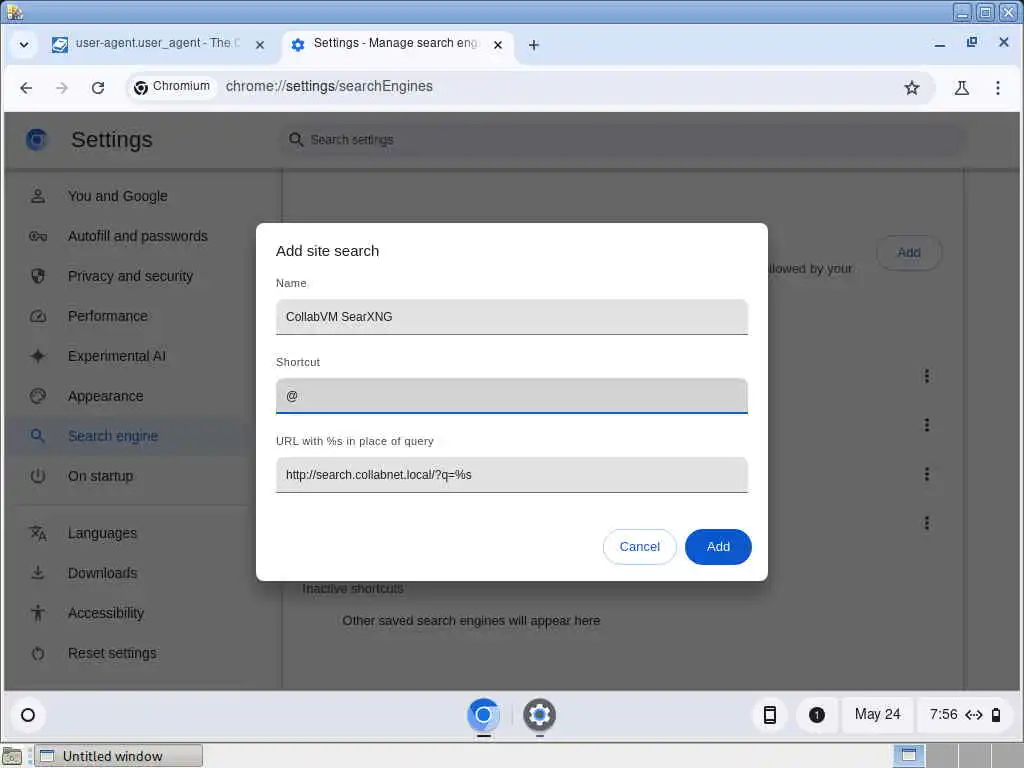Reload the page with refresh icon
This screenshot has height=768, width=1024.
pos(98,88)
